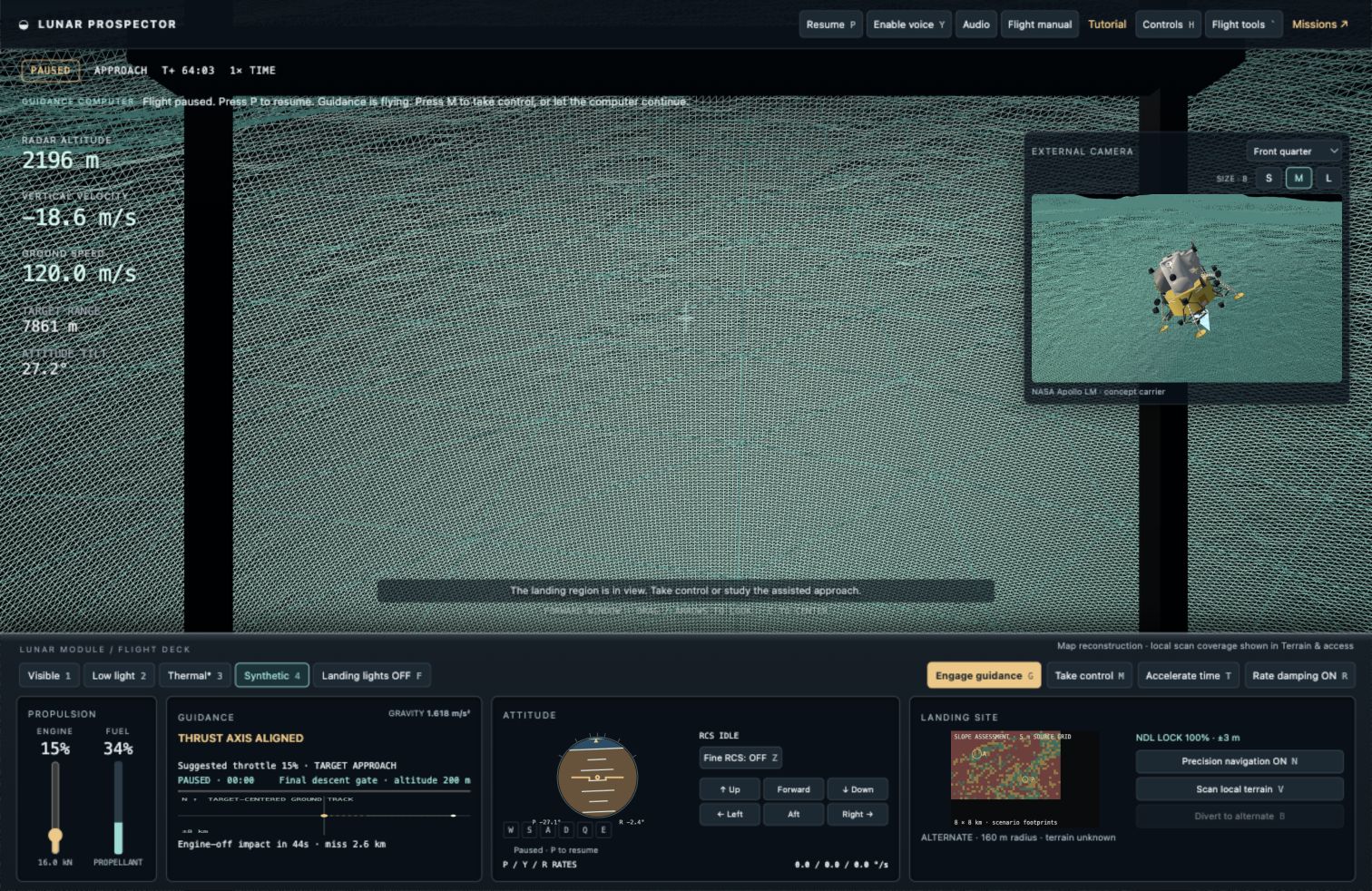Click the E roll key indicator
The height and width of the screenshot is (891, 1372).
[x=603, y=829]
